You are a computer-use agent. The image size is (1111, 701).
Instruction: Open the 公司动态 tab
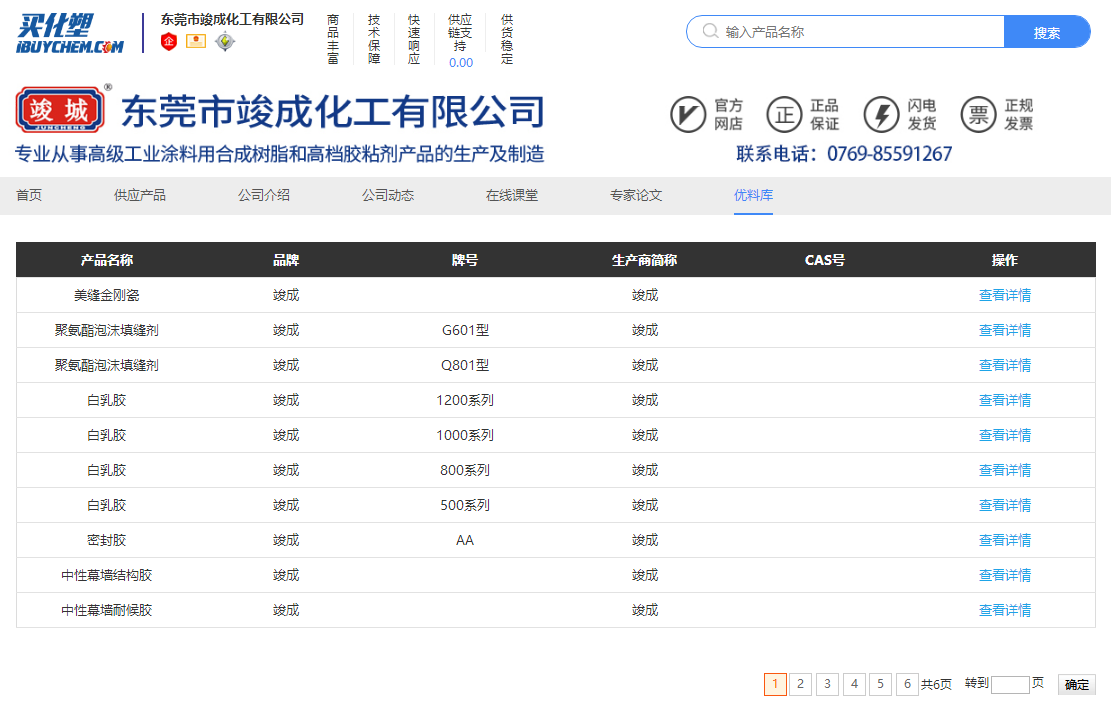388,195
